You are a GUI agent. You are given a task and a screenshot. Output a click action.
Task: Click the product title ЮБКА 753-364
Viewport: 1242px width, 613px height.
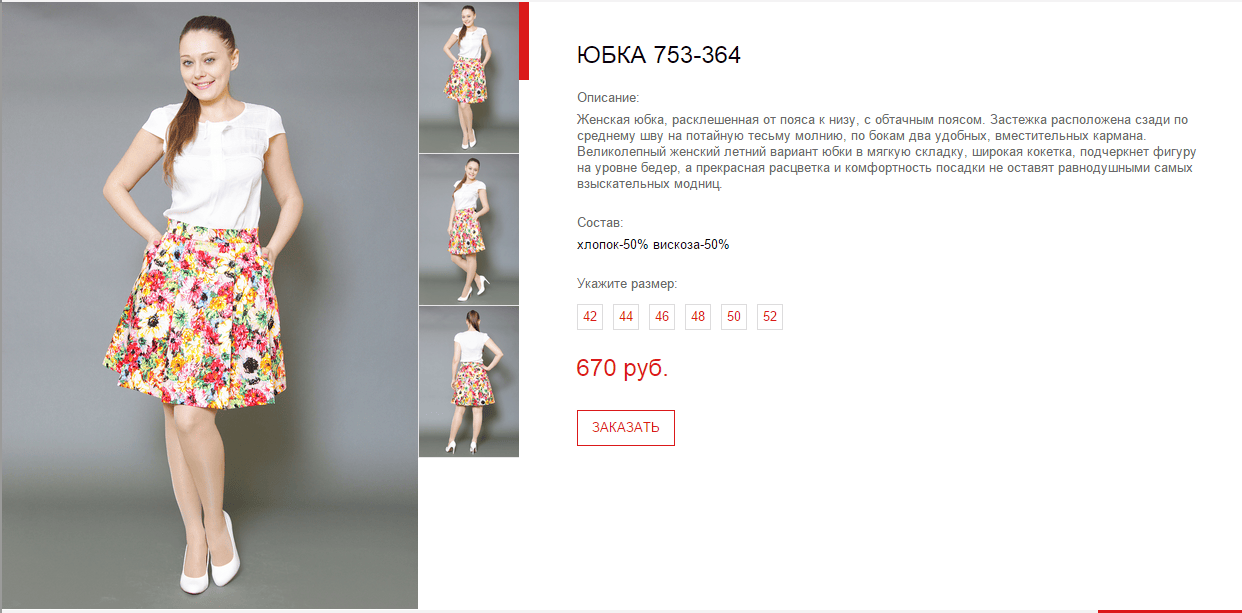click(x=659, y=55)
